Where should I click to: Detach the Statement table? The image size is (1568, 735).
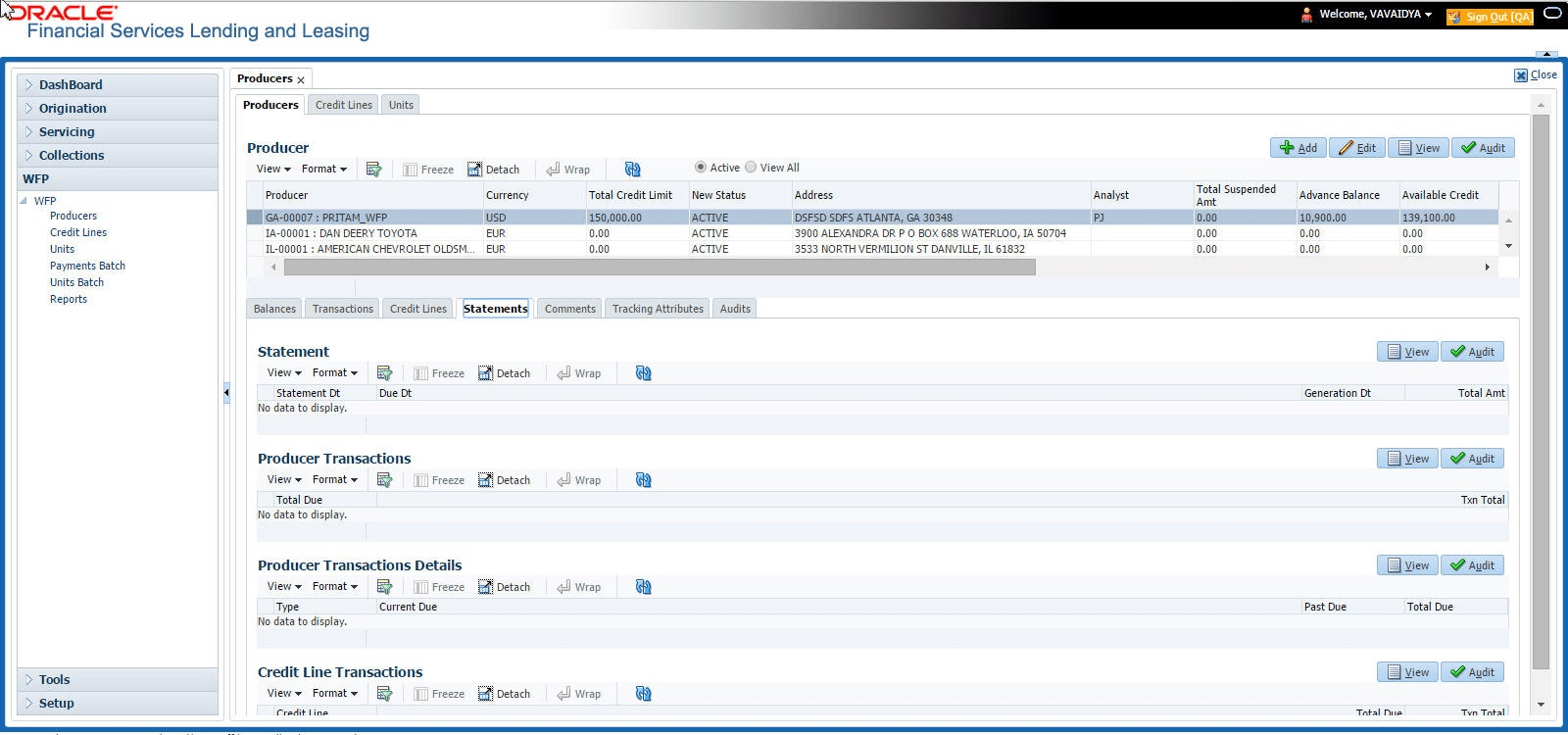[x=504, y=373]
